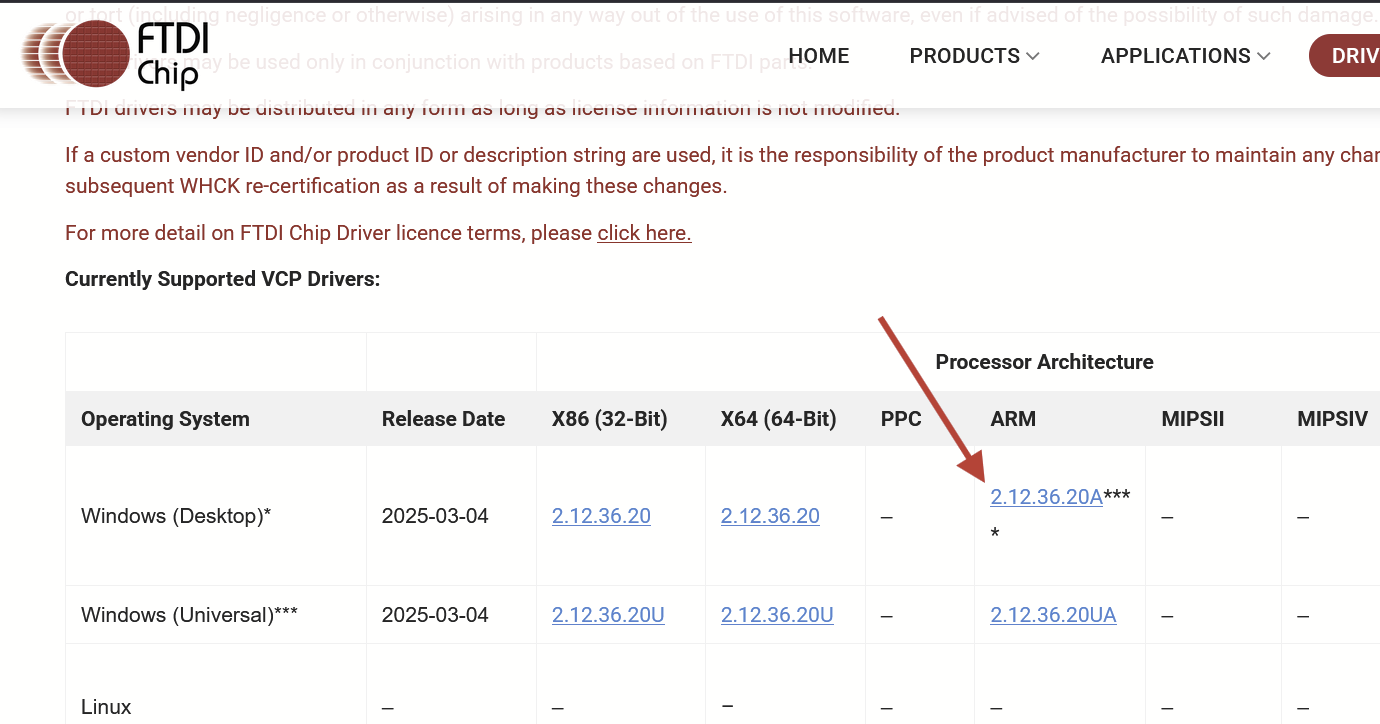The width and height of the screenshot is (1380, 724).
Task: Select the "Linux" row label
Action: [106, 707]
